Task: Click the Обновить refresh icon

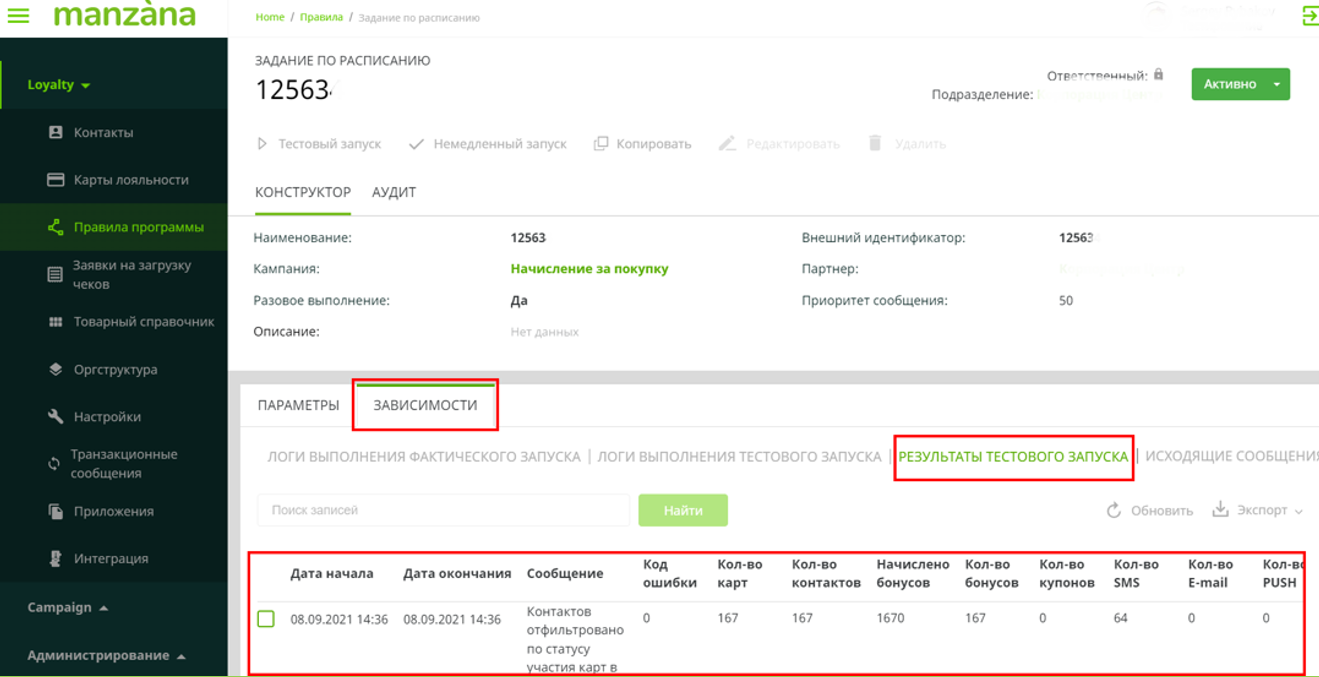Action: [x=1114, y=510]
